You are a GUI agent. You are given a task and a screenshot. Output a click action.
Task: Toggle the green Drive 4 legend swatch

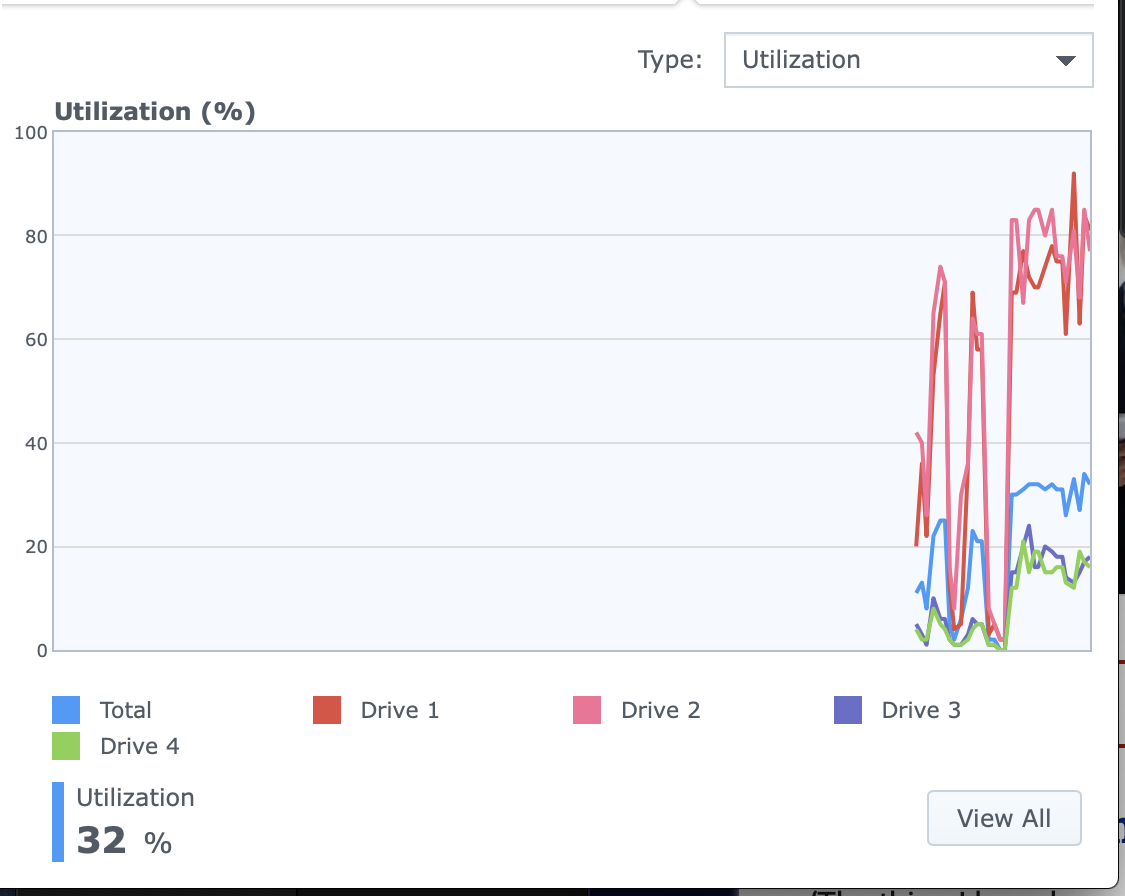point(66,746)
